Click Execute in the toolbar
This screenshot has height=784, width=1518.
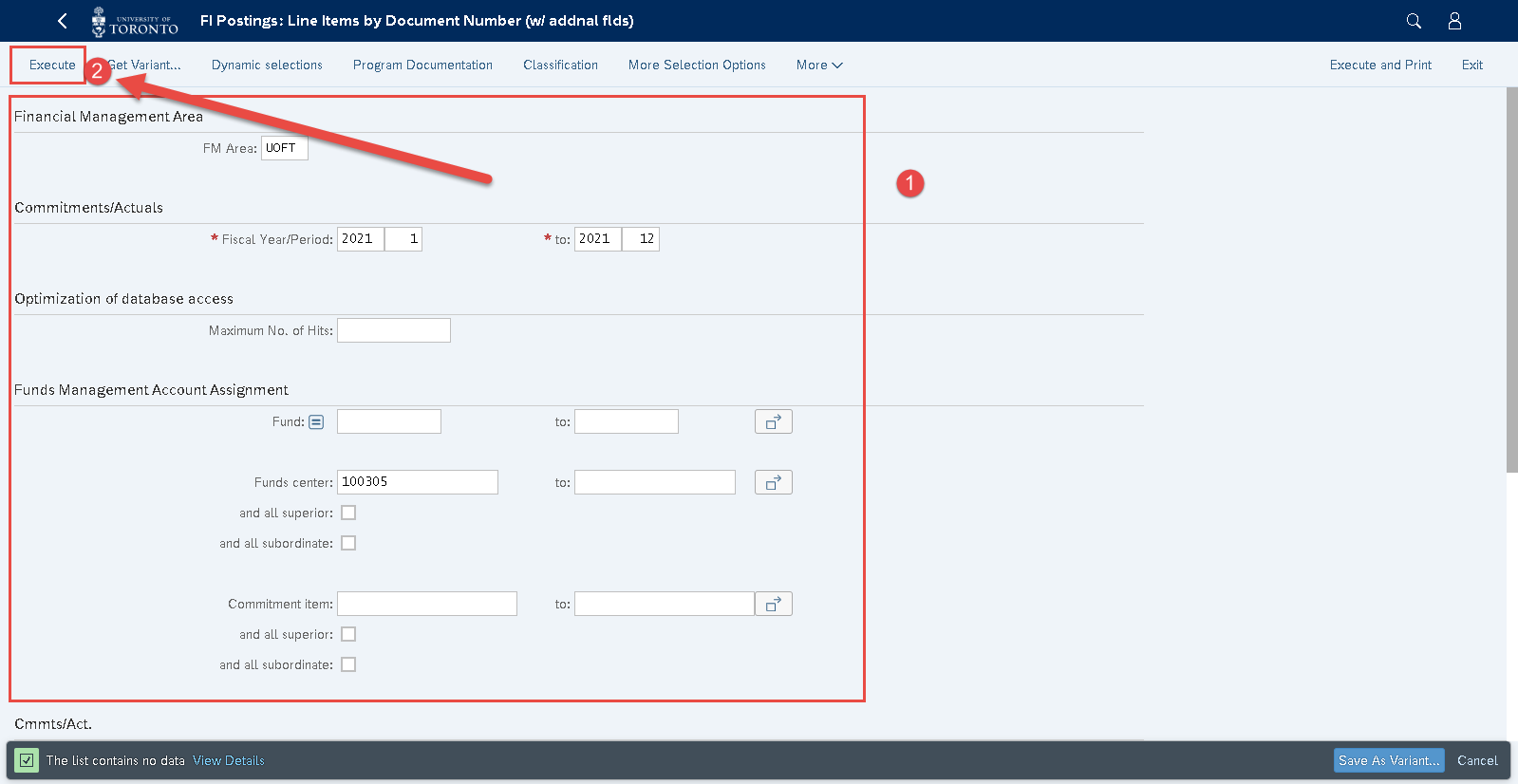pyautogui.click(x=52, y=65)
